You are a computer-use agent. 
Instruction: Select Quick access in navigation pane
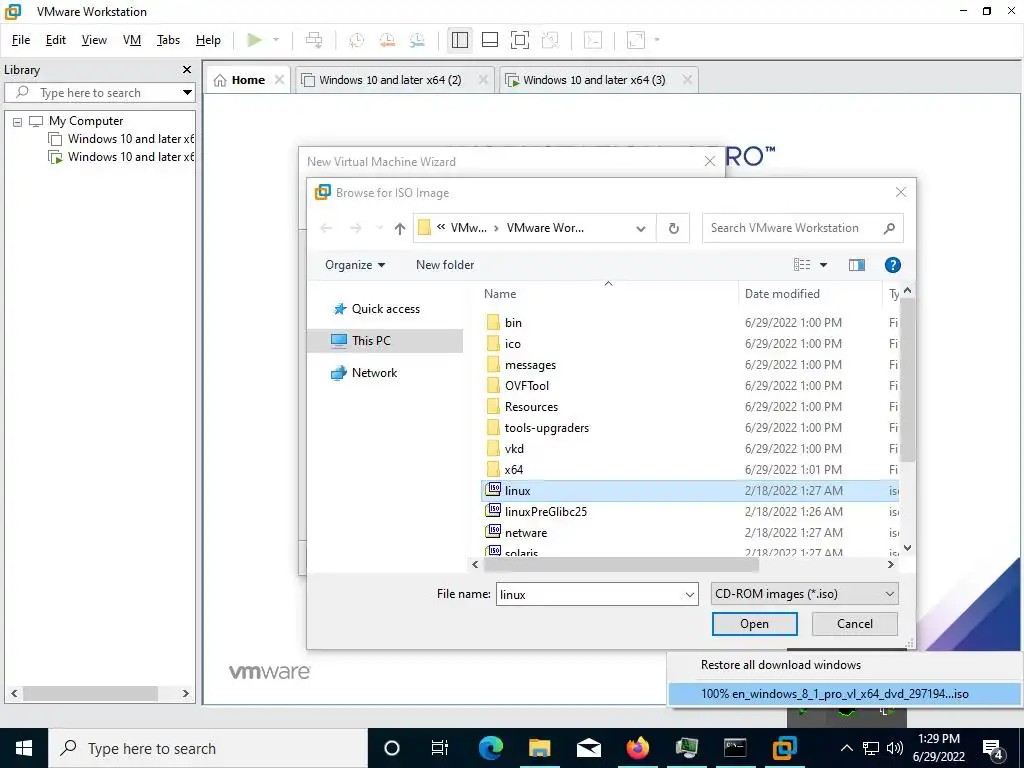(x=385, y=309)
